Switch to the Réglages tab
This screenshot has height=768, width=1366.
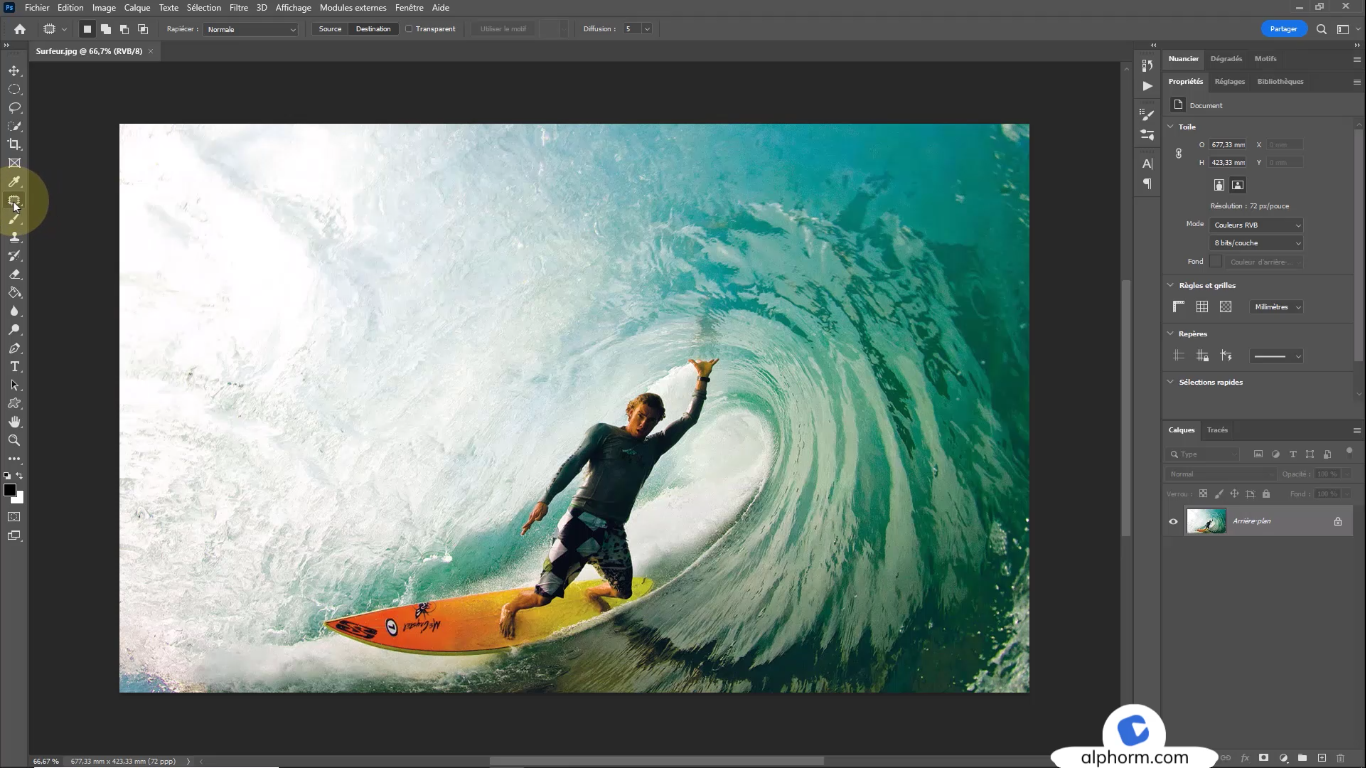(x=1229, y=81)
